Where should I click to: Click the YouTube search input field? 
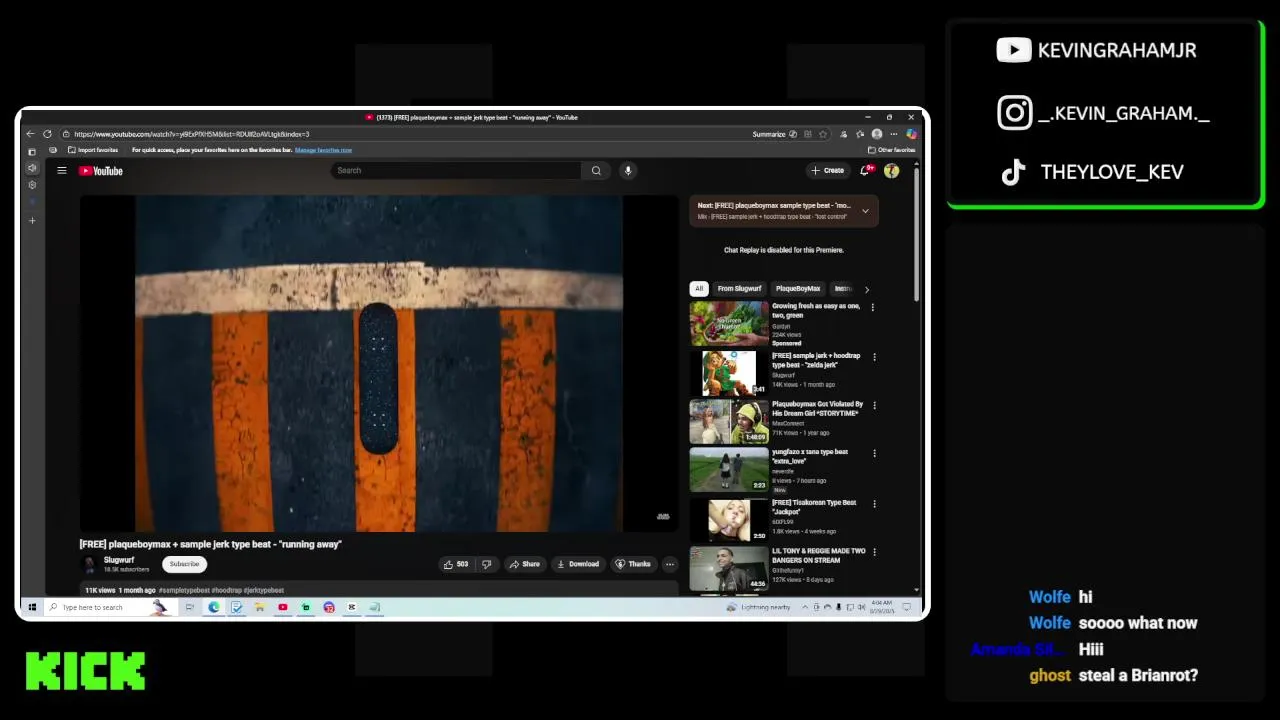[456, 171]
